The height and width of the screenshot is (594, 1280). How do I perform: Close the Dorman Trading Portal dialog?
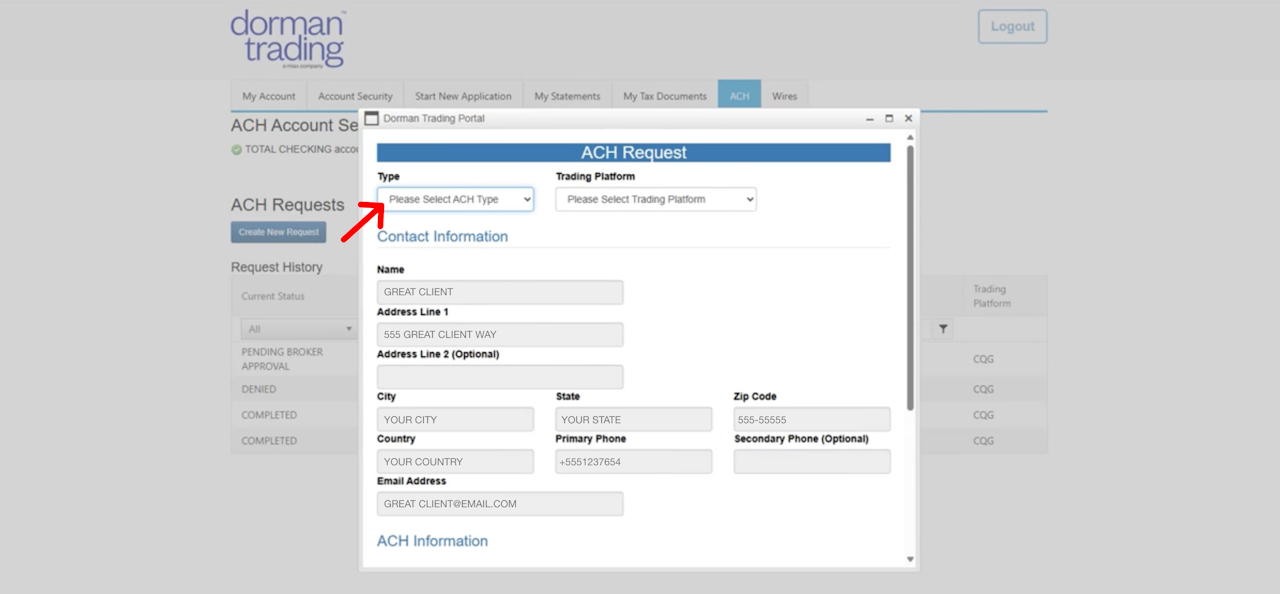coord(908,118)
